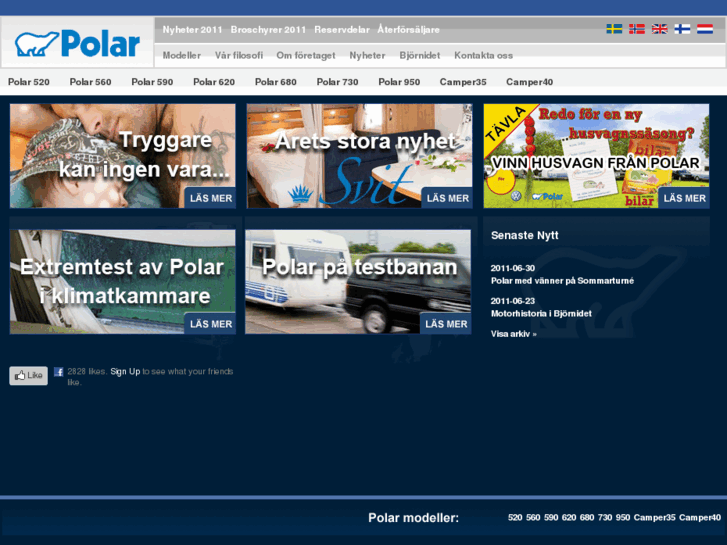Select the Polar 590 model tab
The width and height of the screenshot is (727, 545).
pyautogui.click(x=152, y=82)
